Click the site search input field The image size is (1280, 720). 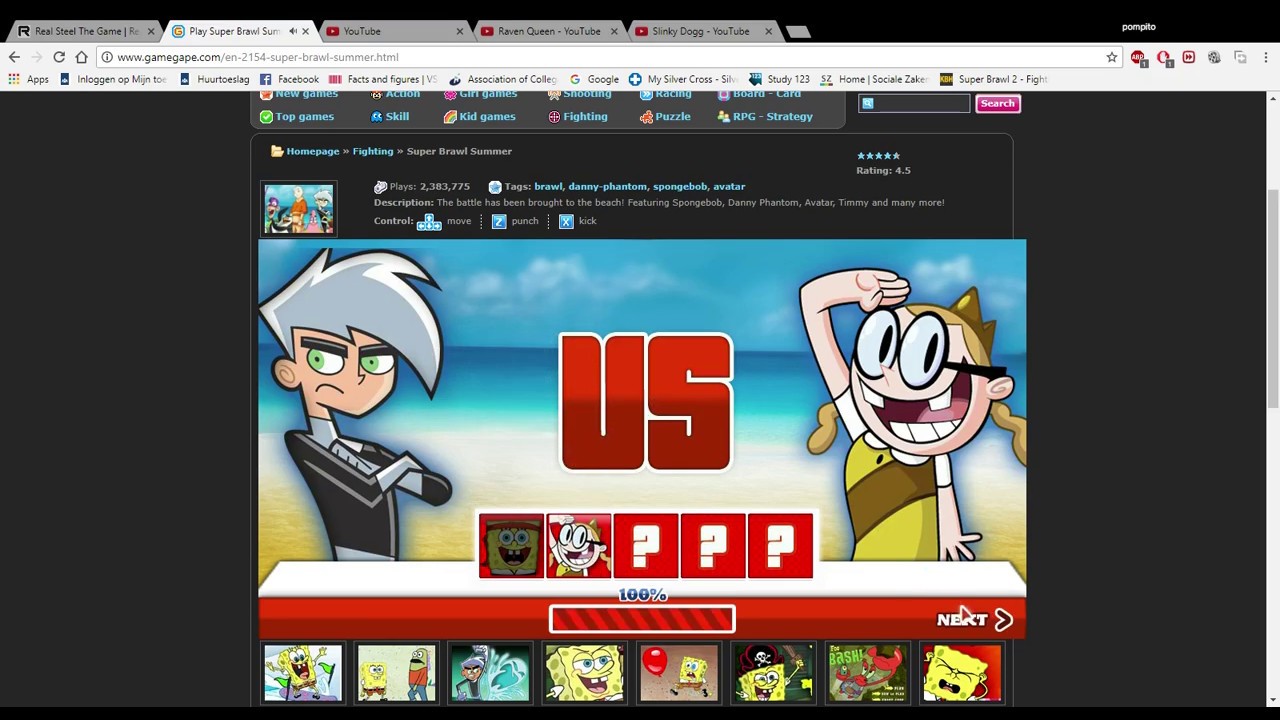tap(915, 103)
